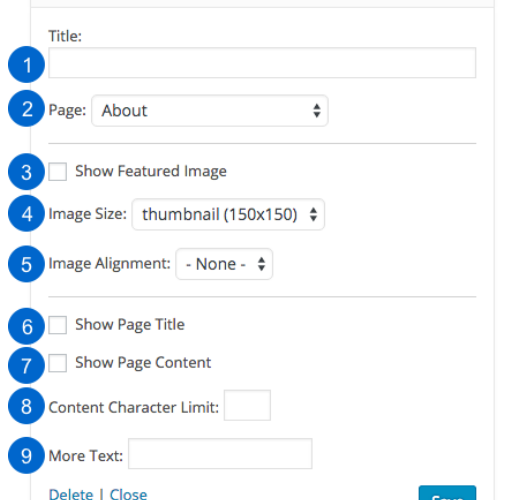Click the blue number 1 badge

pos(26,64)
